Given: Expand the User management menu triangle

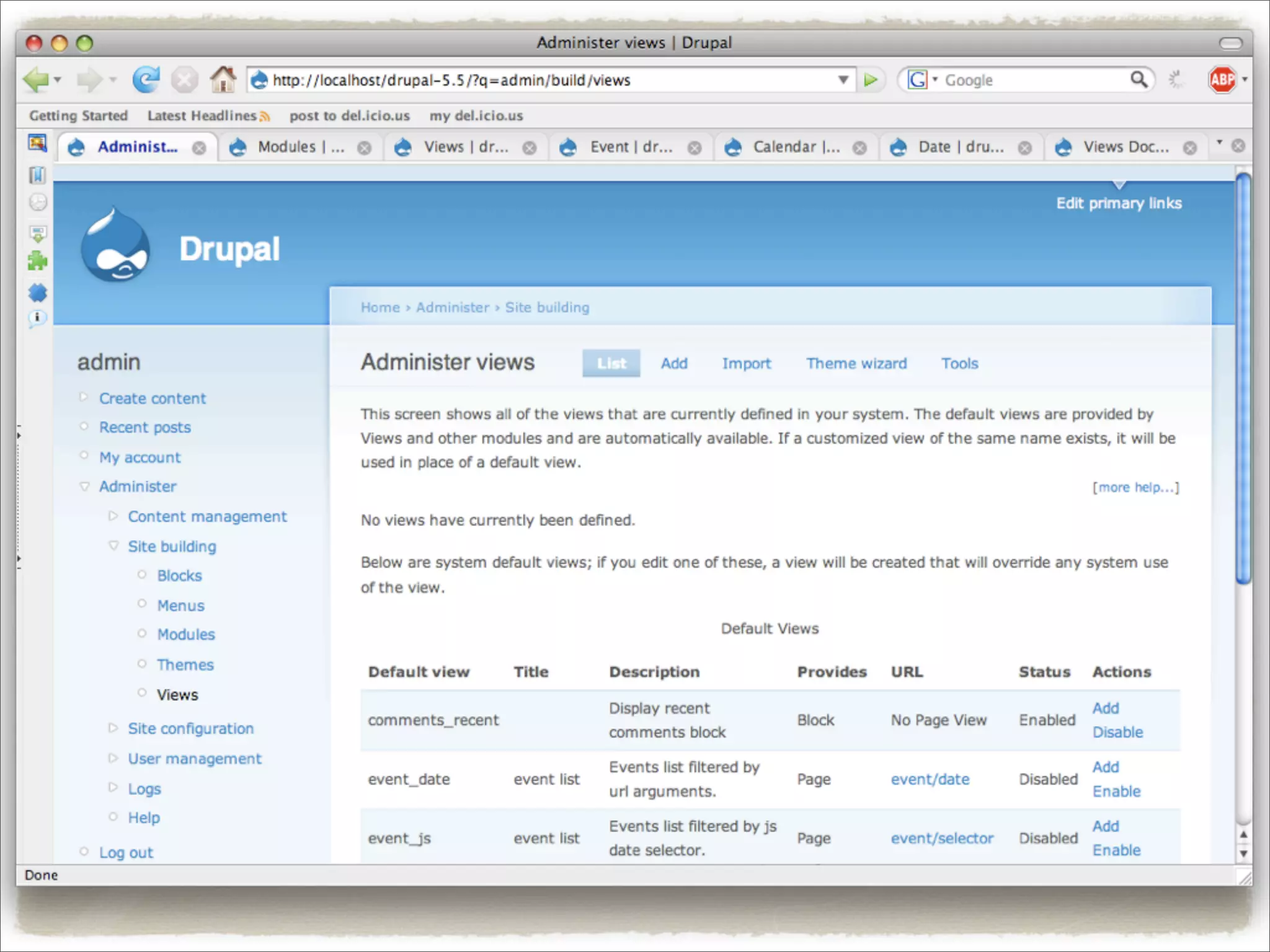Looking at the screenshot, I should (113, 758).
